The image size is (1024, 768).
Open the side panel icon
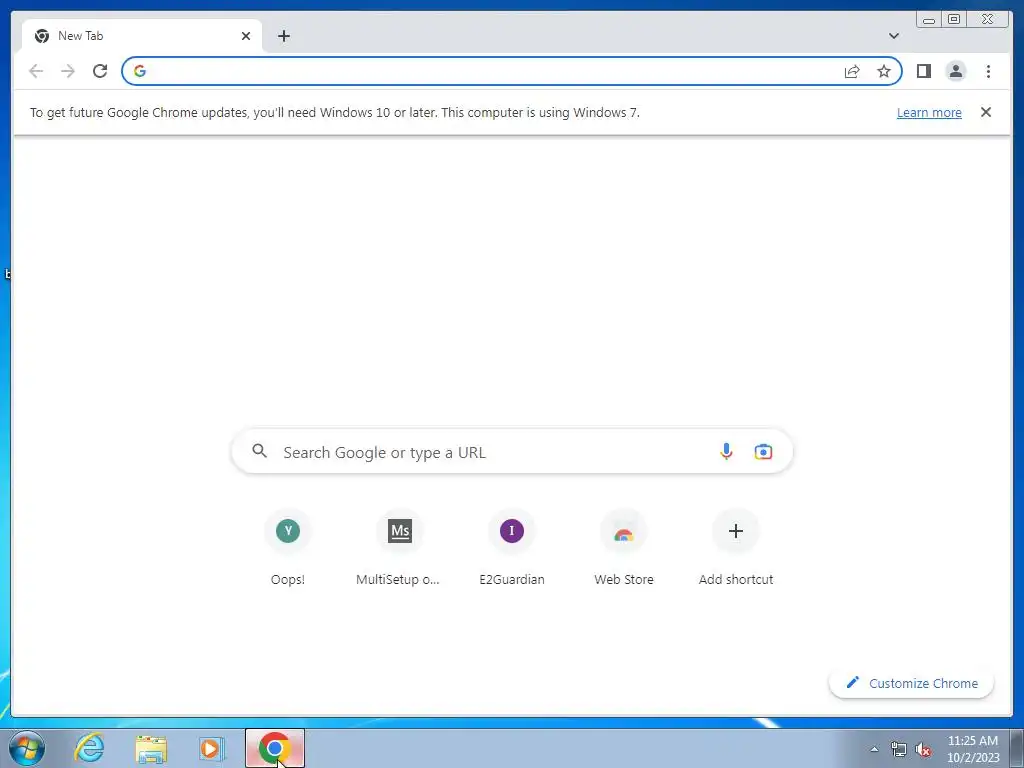click(x=923, y=71)
